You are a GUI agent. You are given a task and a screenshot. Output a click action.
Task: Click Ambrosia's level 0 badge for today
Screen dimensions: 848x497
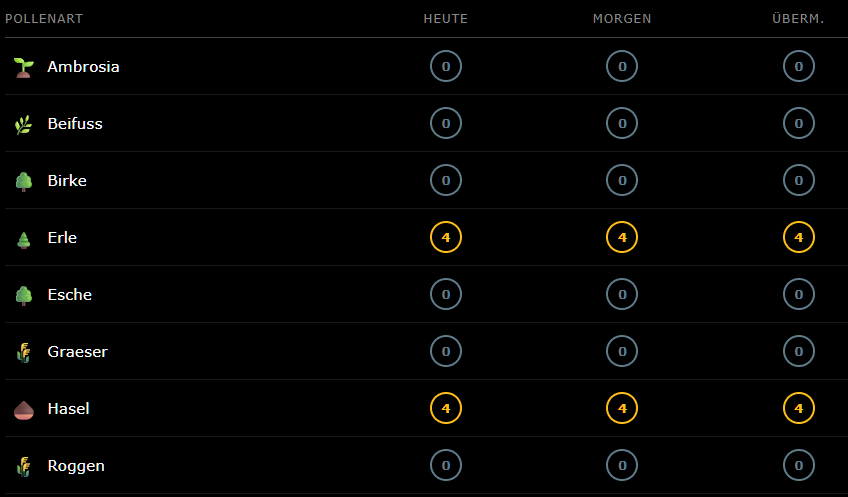446,67
